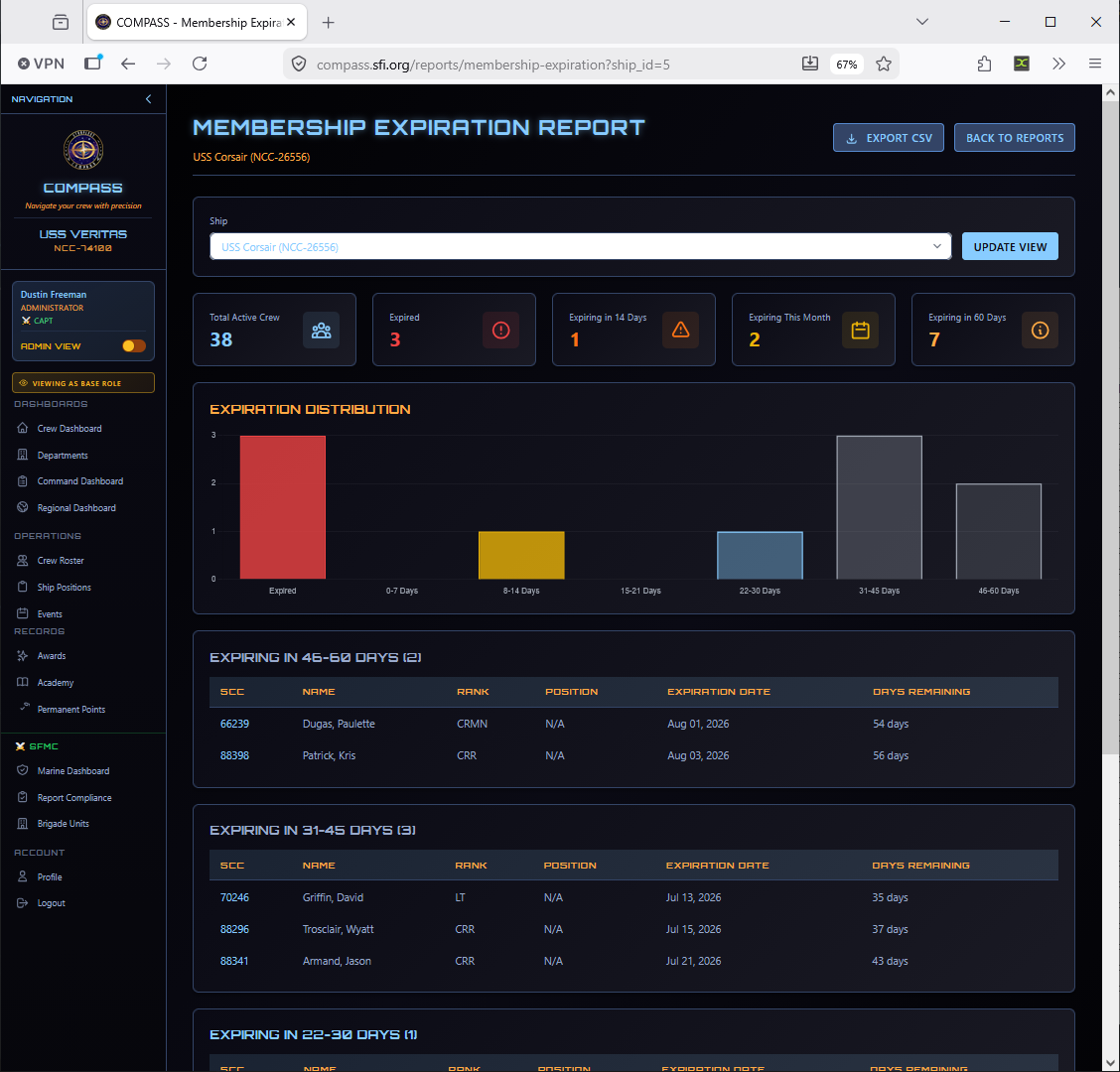The height and width of the screenshot is (1072, 1120).
Task: Reload the page with refresh icon
Action: pos(200,64)
